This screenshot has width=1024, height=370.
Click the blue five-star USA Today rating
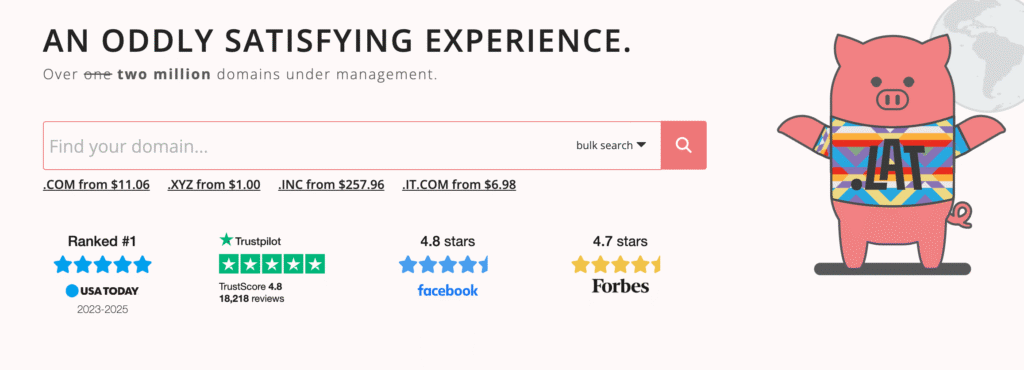point(103,264)
